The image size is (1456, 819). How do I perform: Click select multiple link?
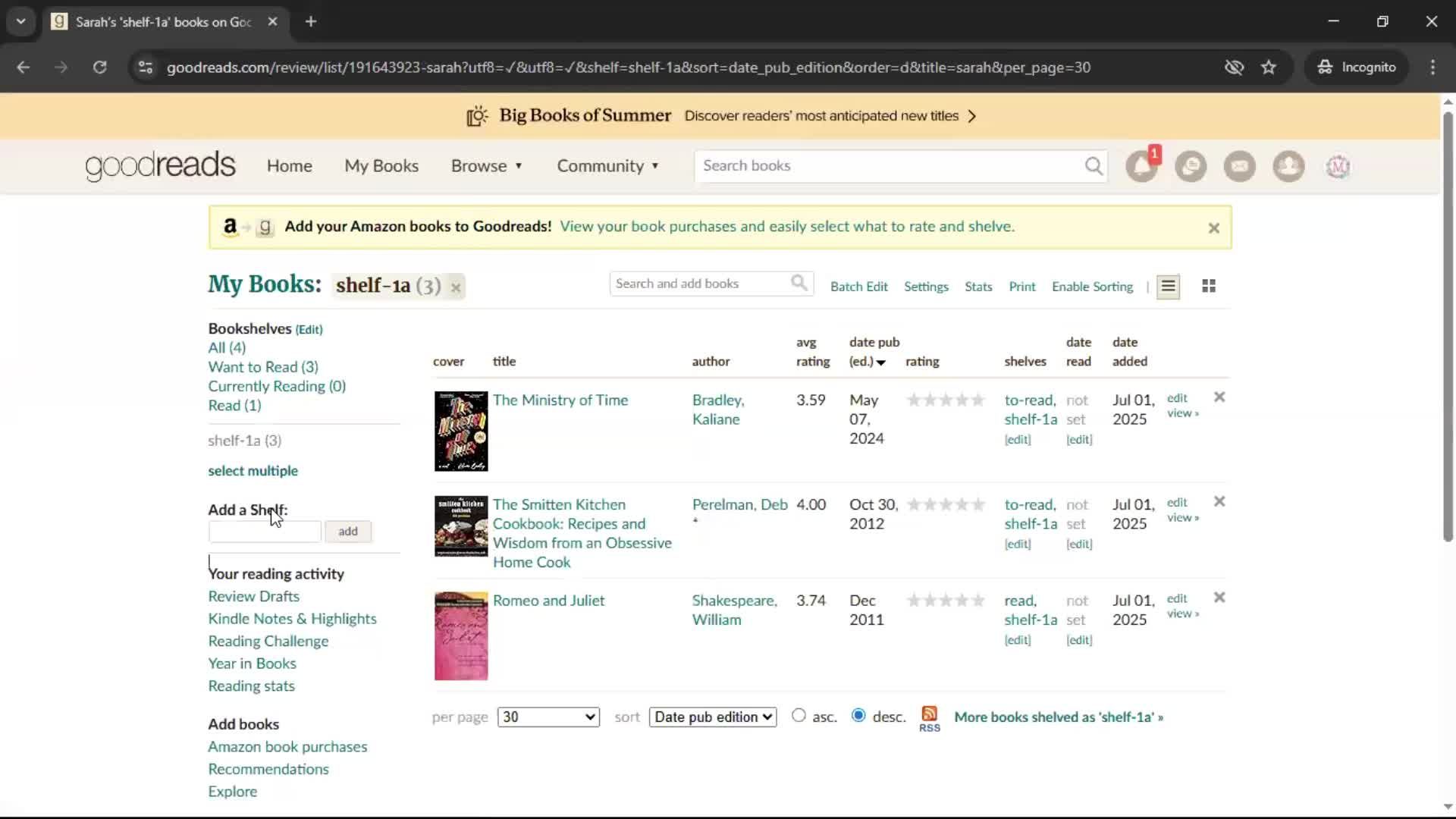[253, 471]
